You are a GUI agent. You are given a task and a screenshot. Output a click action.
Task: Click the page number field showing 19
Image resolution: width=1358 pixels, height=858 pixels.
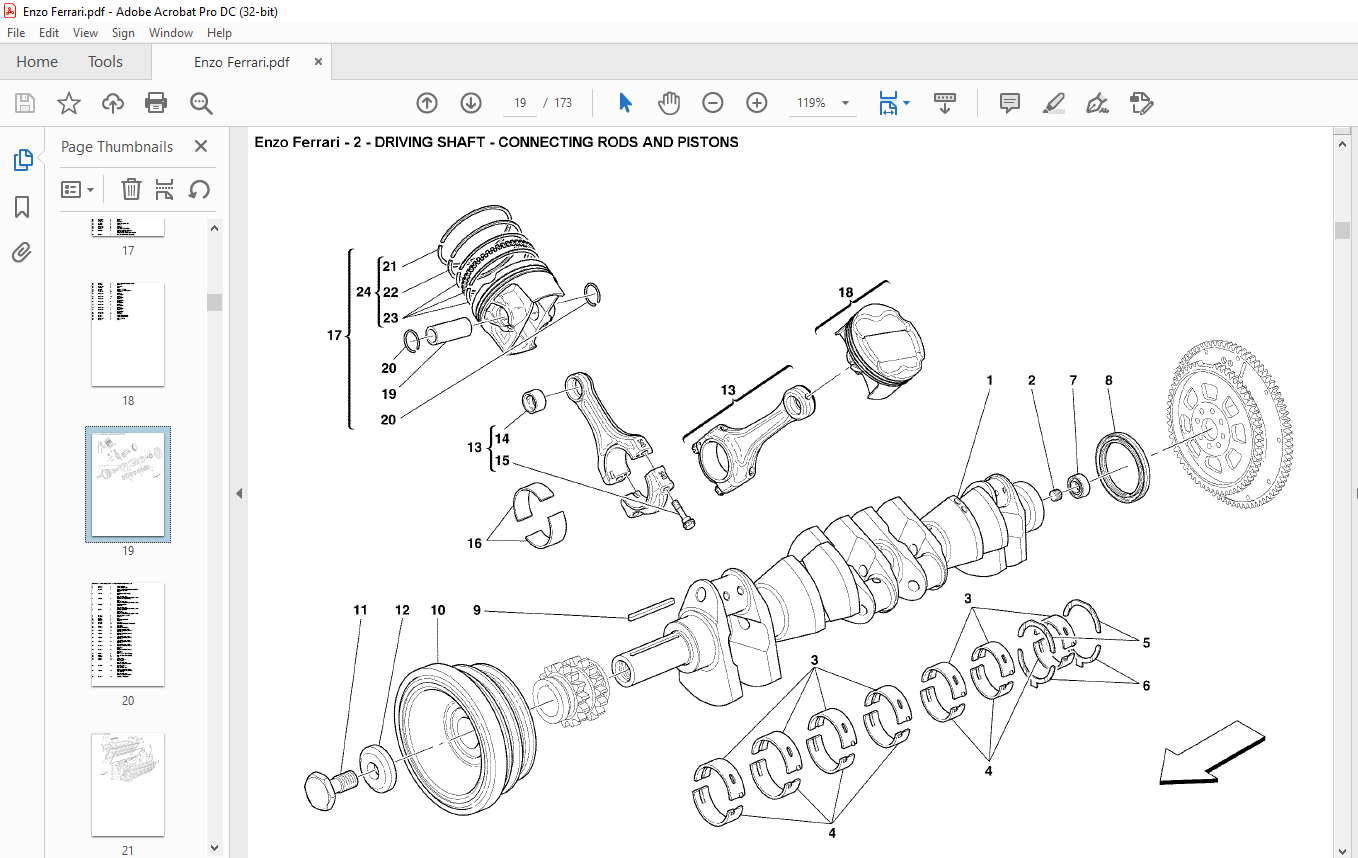coord(520,103)
